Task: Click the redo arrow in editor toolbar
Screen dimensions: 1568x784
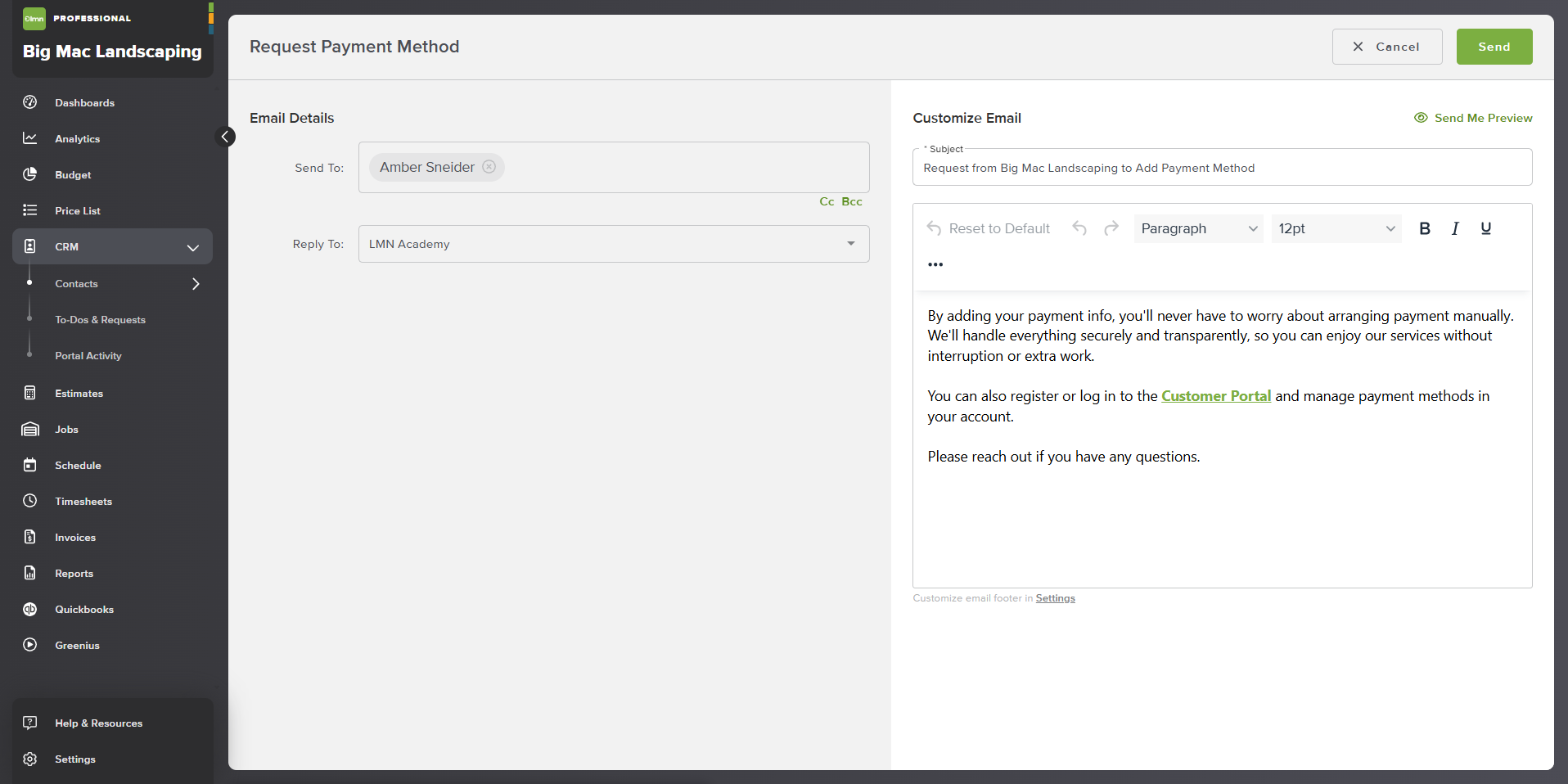Action: point(1111,228)
